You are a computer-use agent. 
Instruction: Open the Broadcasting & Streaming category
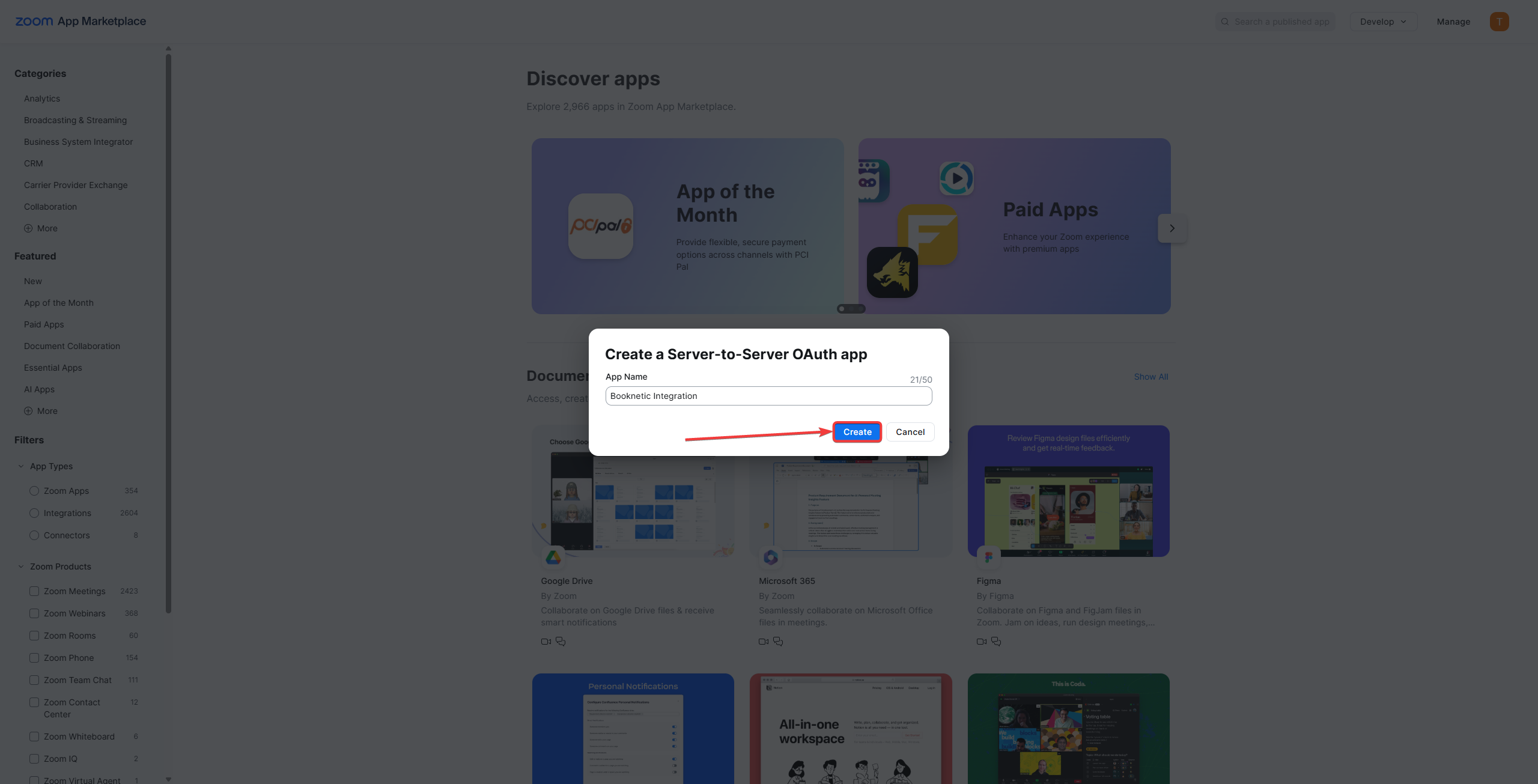75,120
